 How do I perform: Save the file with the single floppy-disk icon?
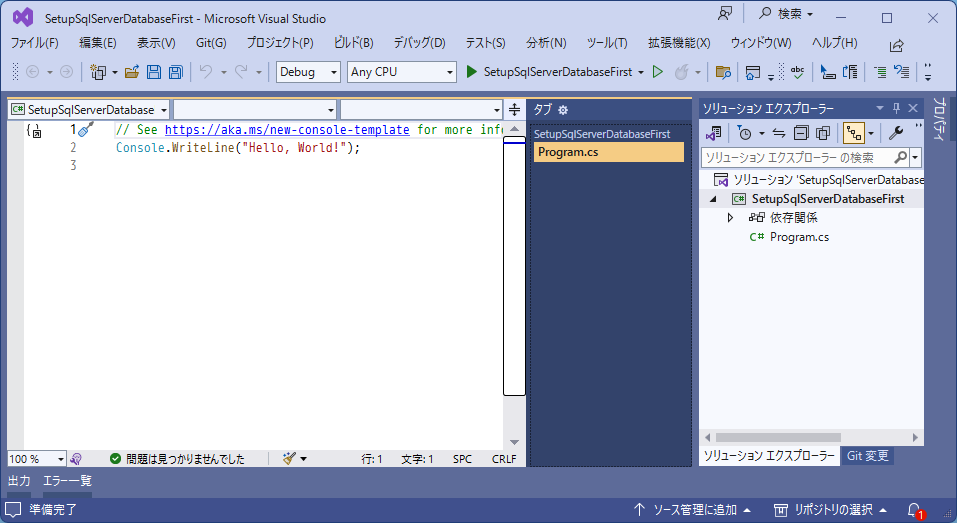tap(154, 72)
